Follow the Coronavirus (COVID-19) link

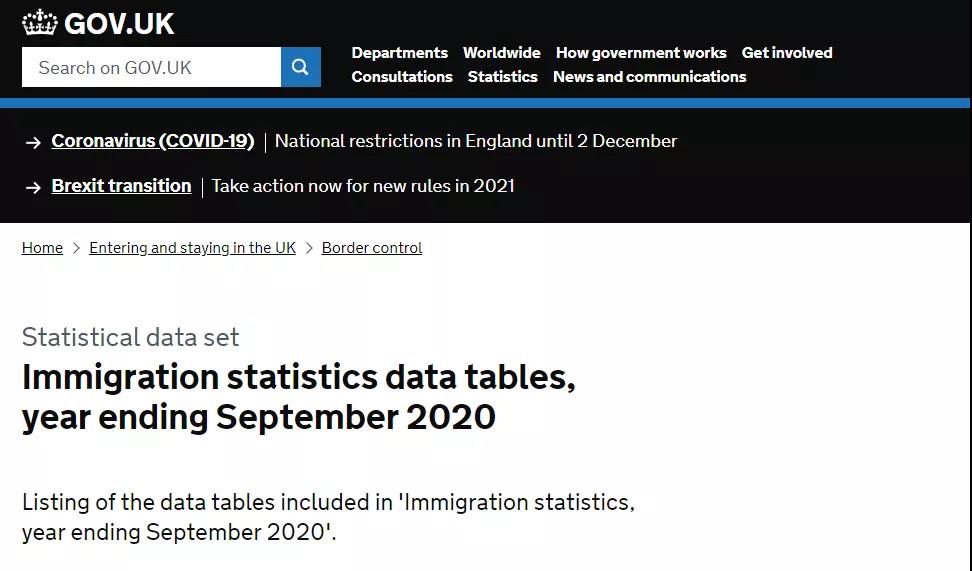152,141
